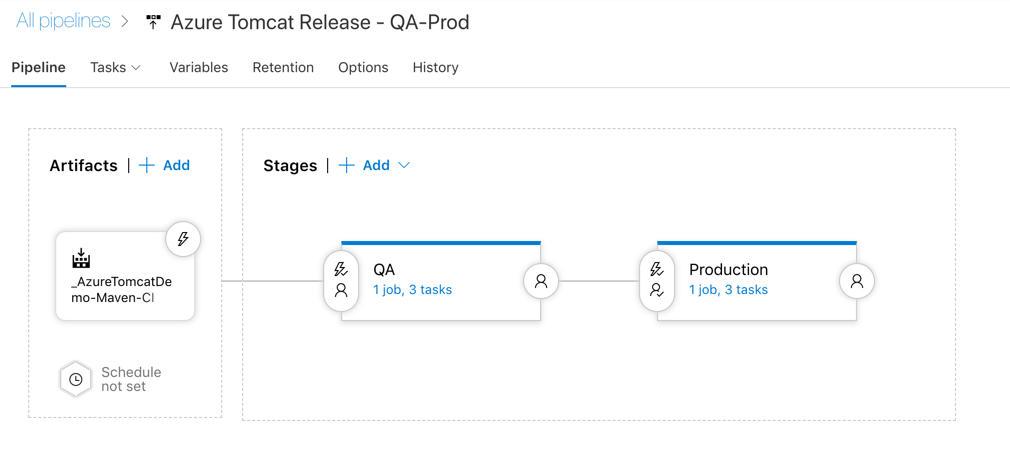Open QA 1 job, 3 tasks link
The image size is (1010, 464).
[412, 290]
